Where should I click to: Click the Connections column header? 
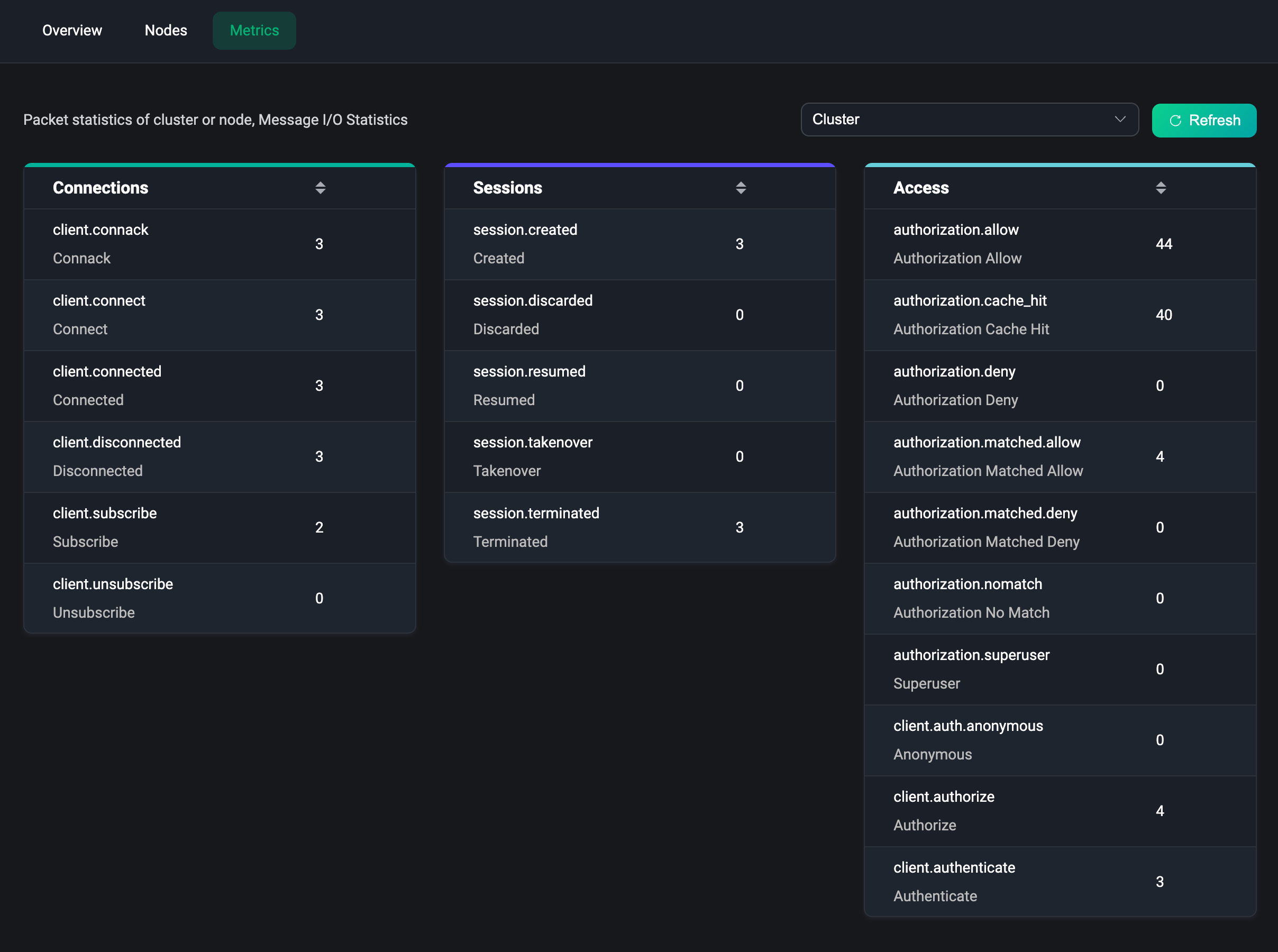coord(101,188)
